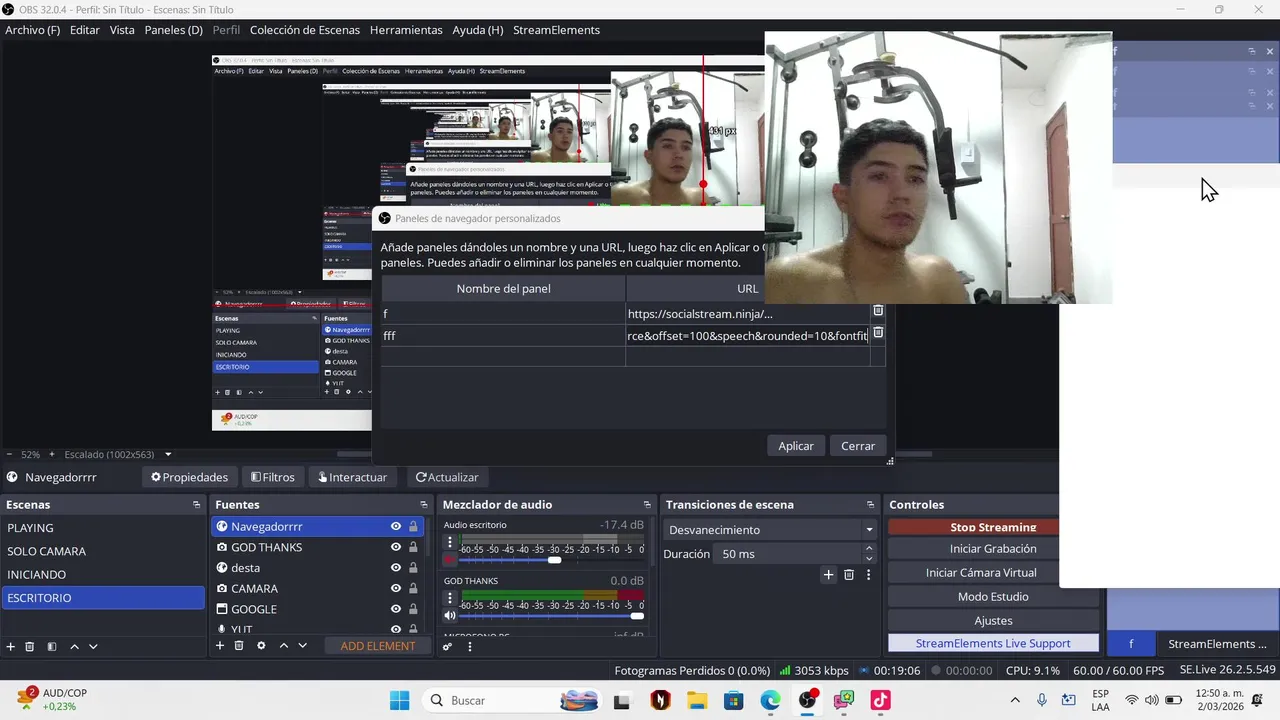Adjust the Audio escritorio volume slider
Viewport: 1280px width, 720px height.
coord(552,560)
